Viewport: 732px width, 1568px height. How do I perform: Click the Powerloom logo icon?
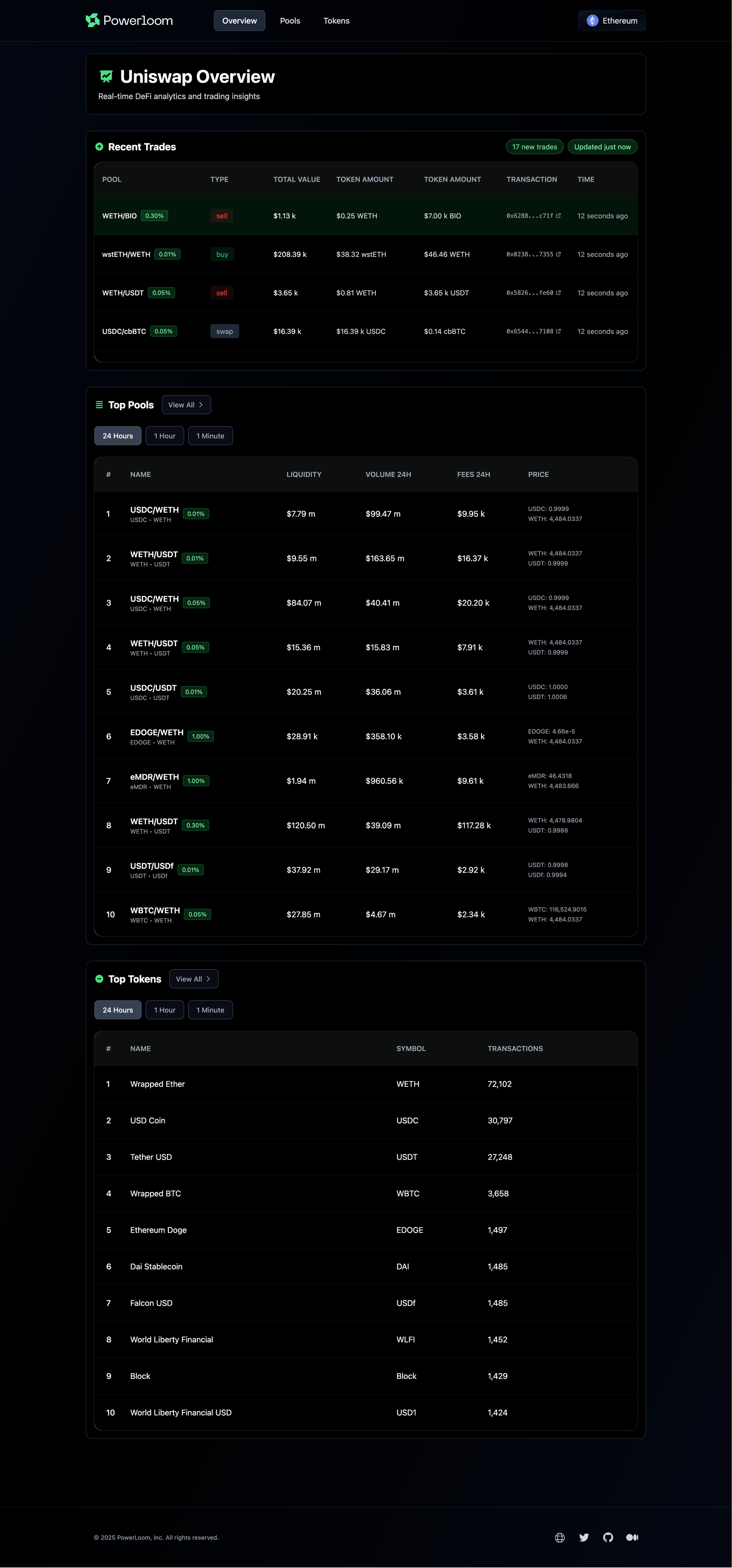93,21
